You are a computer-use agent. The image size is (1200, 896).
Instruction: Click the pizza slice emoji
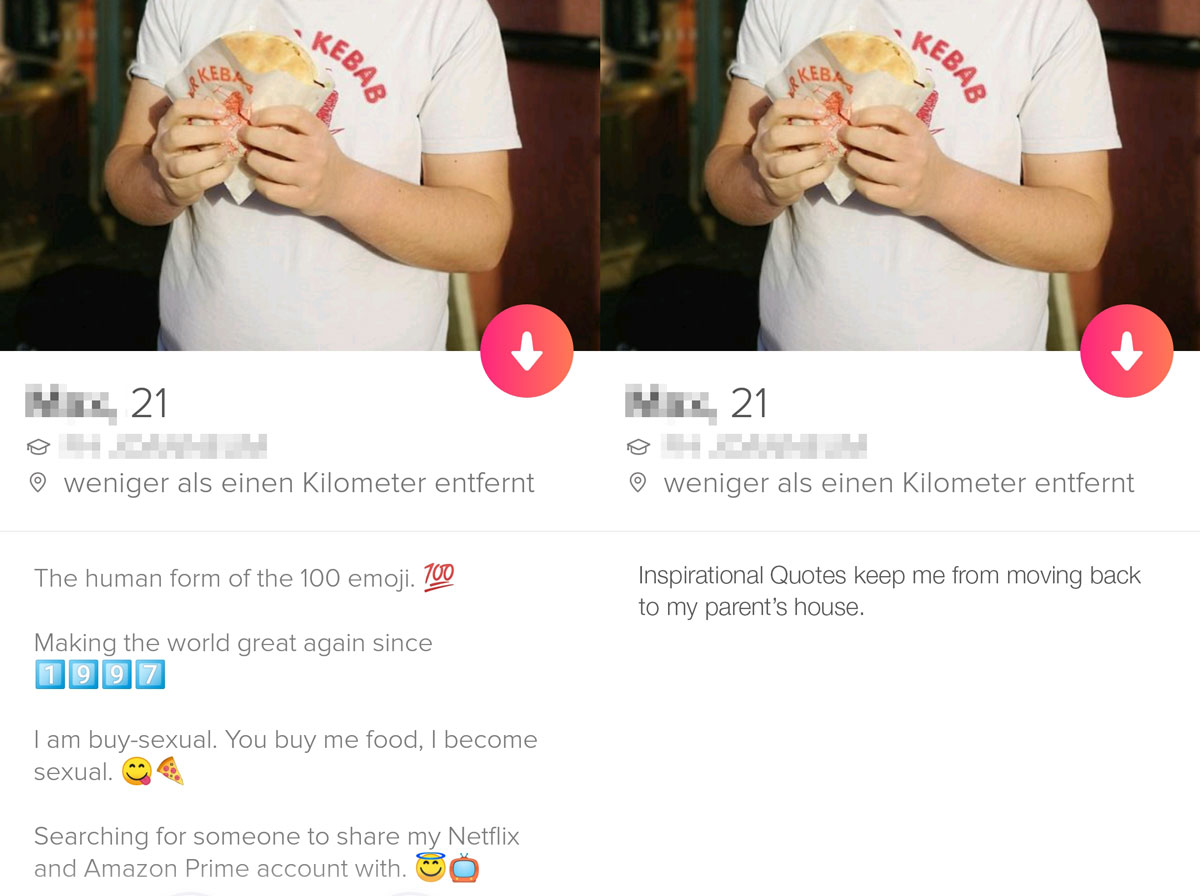(170, 771)
